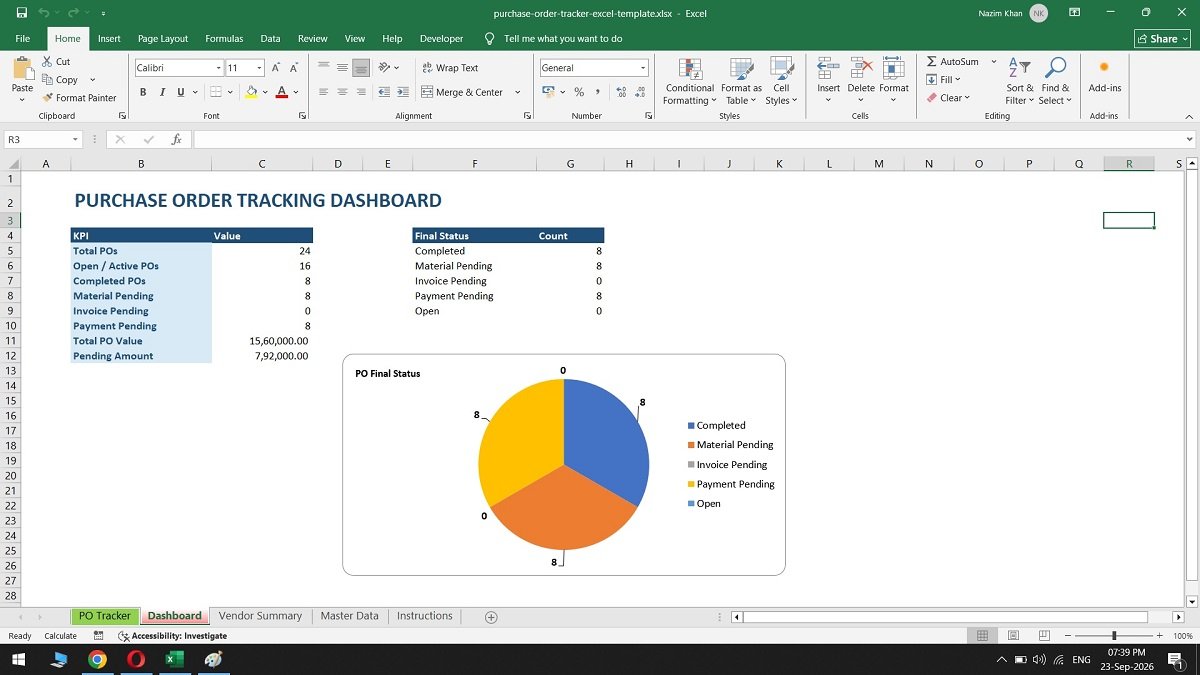Switch to PO Tracker sheet
1200x675 pixels.
105,616
